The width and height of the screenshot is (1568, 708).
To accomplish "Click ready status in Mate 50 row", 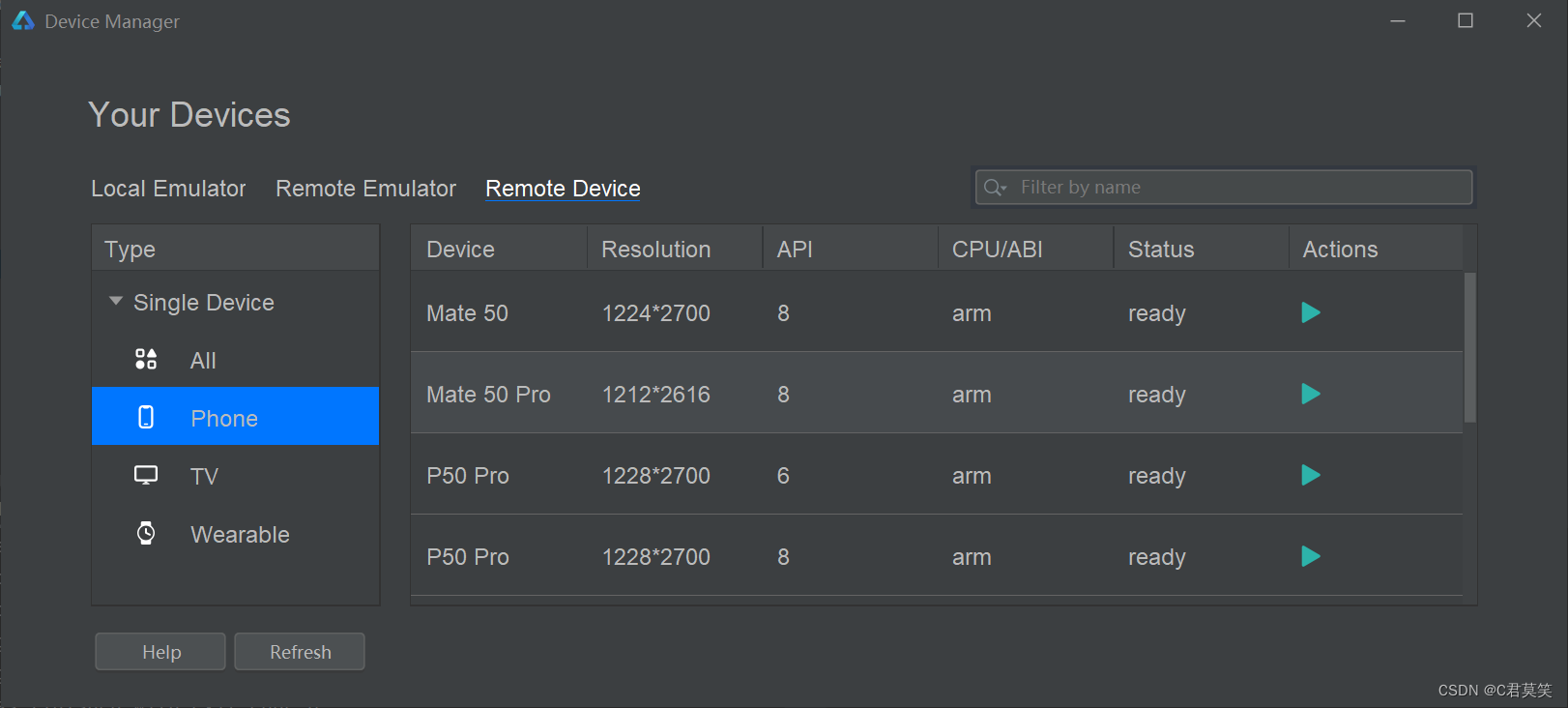I will [x=1156, y=313].
